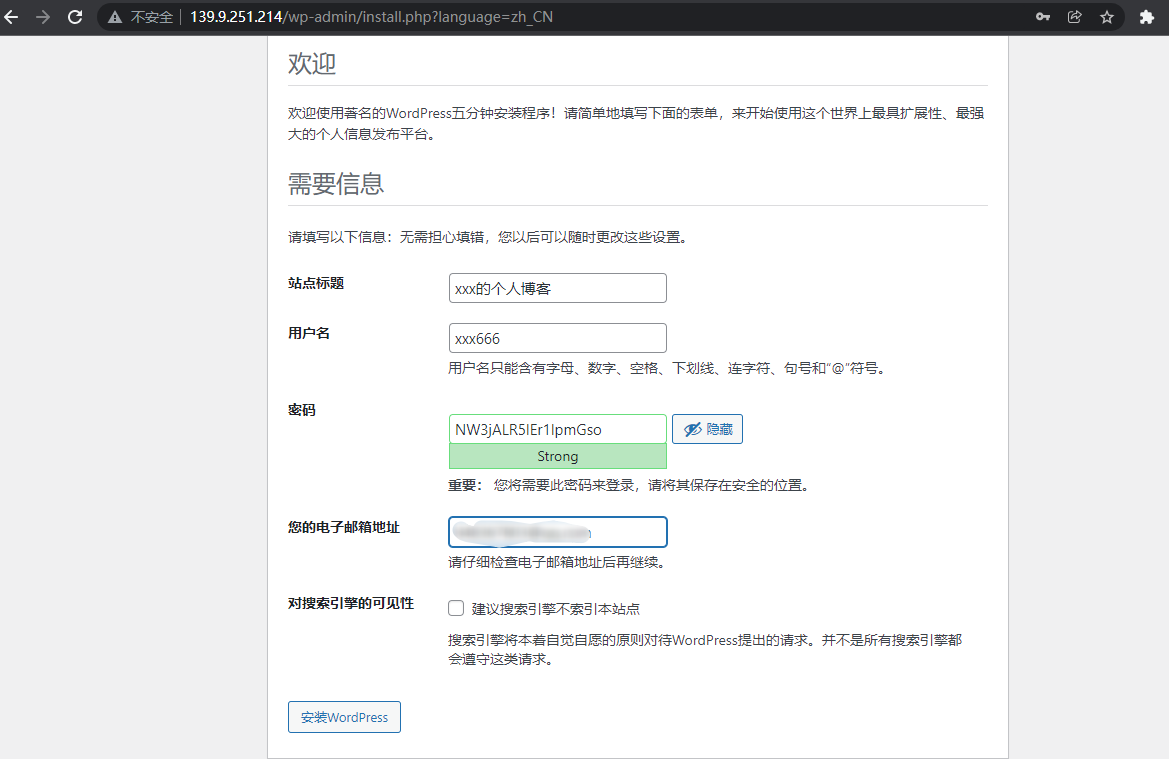Image resolution: width=1169 pixels, height=759 pixels.
Task: Click the password input field
Action: coord(558,429)
